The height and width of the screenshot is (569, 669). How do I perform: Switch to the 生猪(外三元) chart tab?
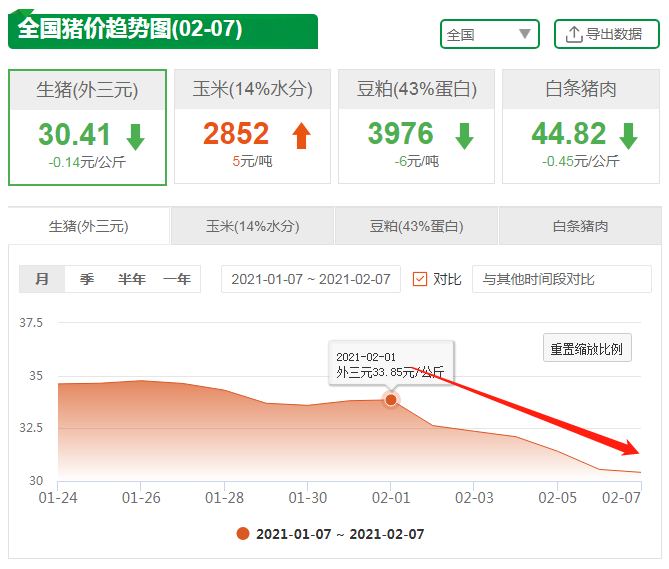click(x=89, y=226)
